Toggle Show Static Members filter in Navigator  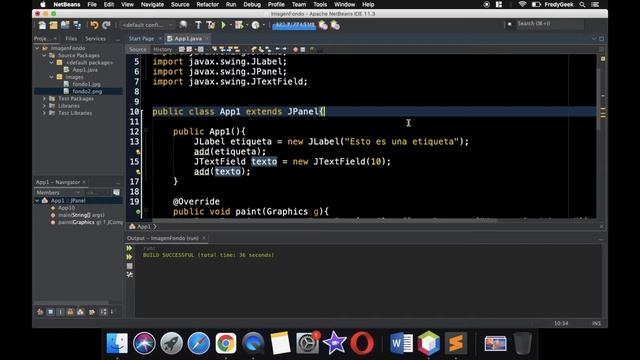(x=60, y=312)
